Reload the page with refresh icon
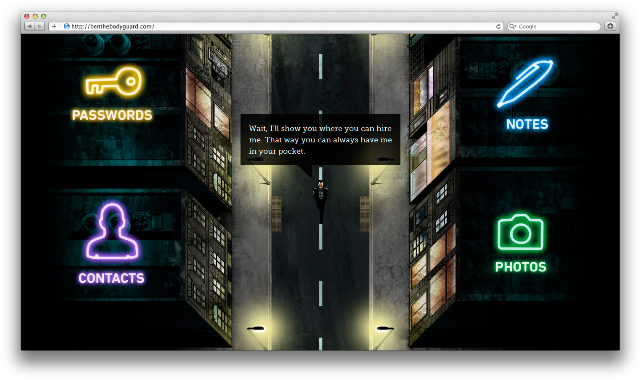Viewport: 640px width, 380px height. coord(498,27)
